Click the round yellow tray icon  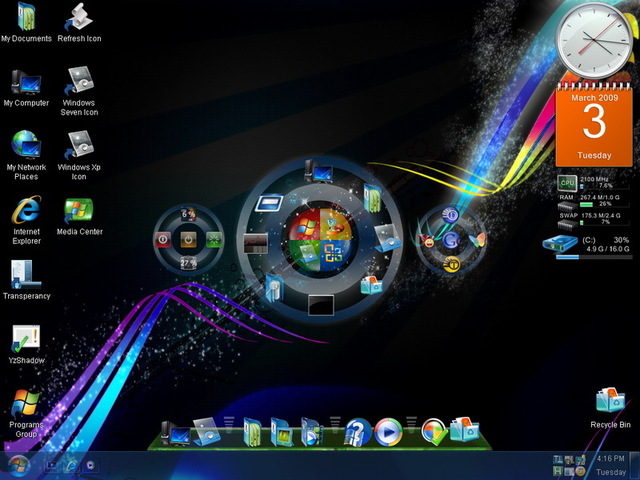(x=580, y=472)
